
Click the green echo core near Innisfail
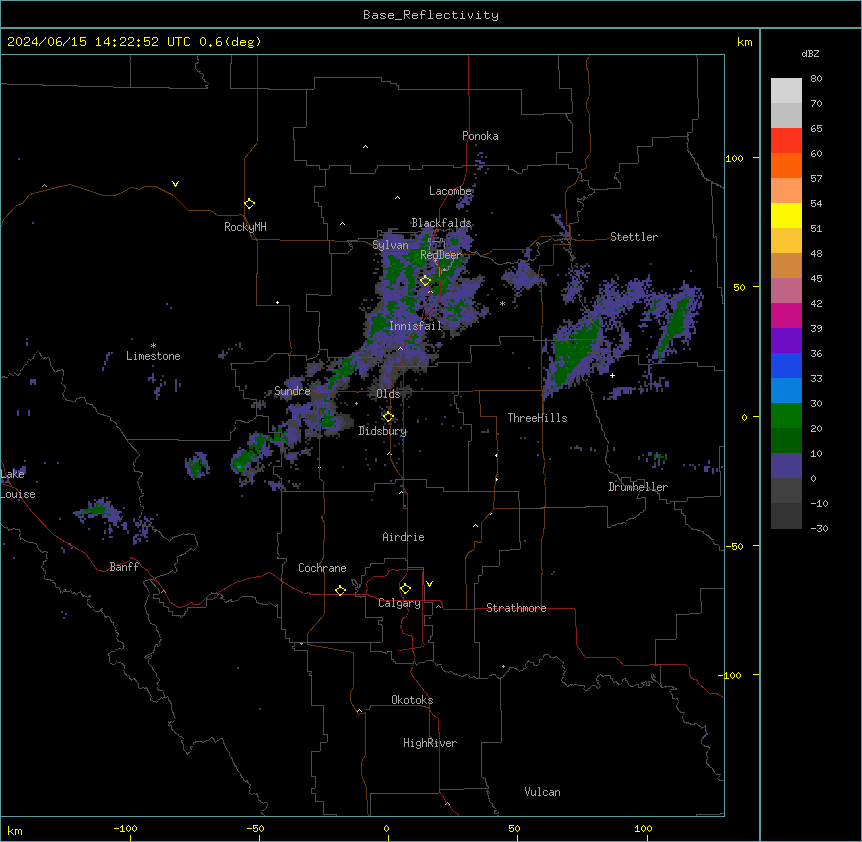[x=378, y=324]
